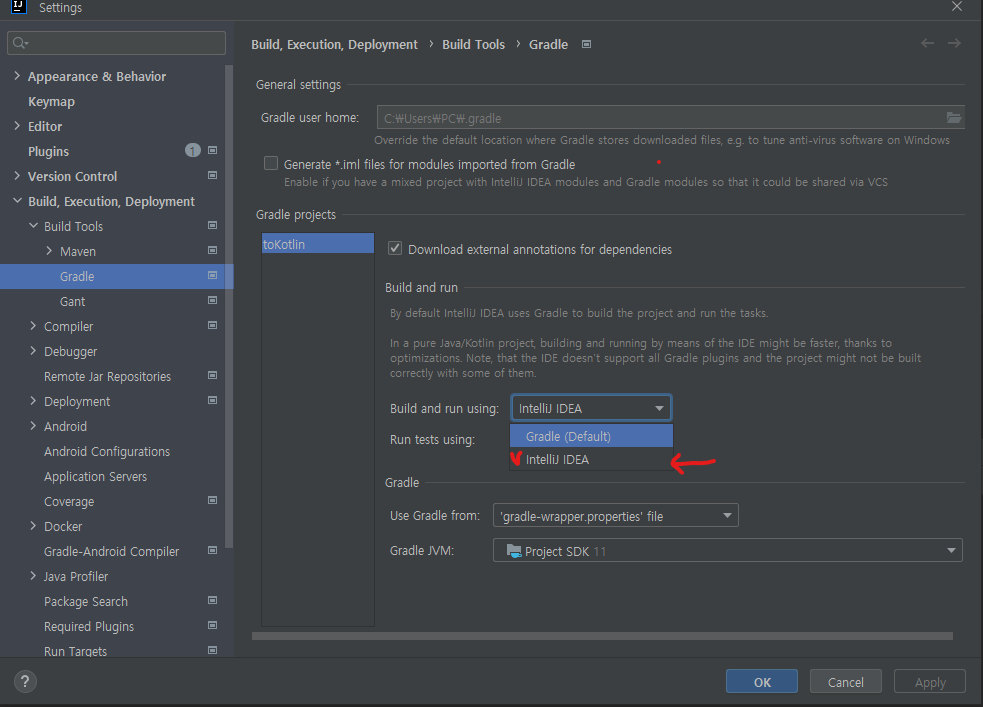This screenshot has height=707, width=983.
Task: Click project-level icon beside Run Targets
Action: click(213, 651)
